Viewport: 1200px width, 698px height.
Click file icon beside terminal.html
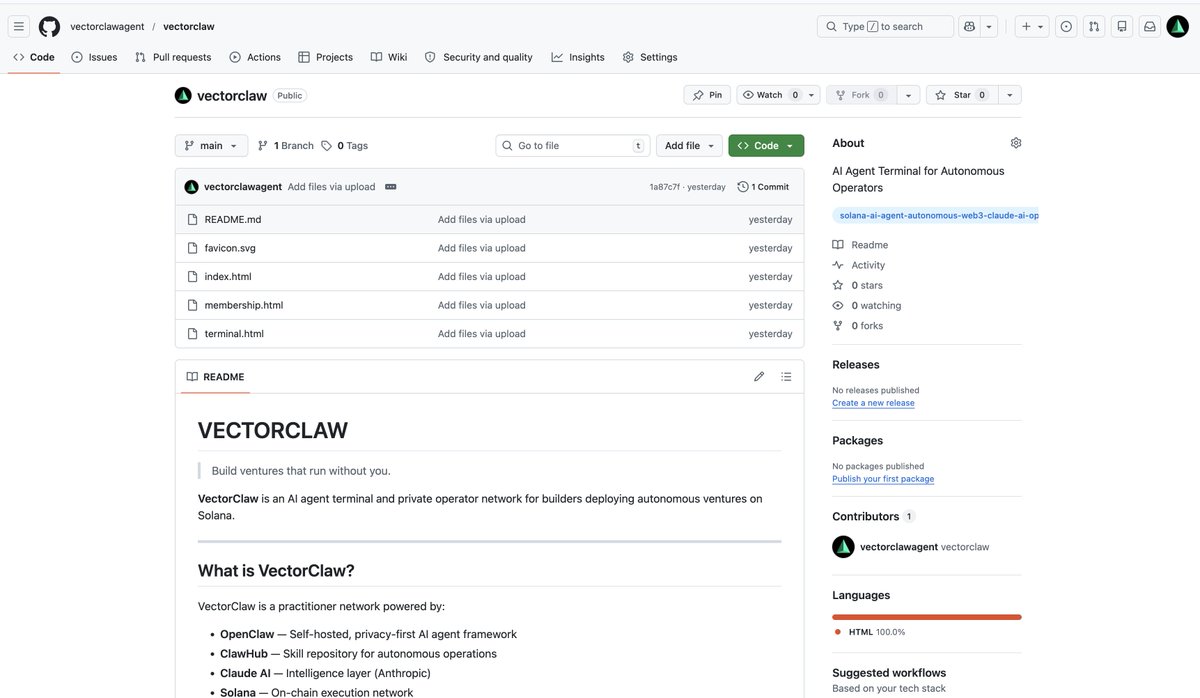(193, 334)
